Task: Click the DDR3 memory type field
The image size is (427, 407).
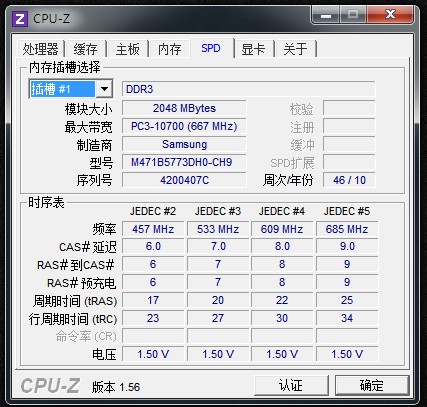Action: click(x=249, y=89)
